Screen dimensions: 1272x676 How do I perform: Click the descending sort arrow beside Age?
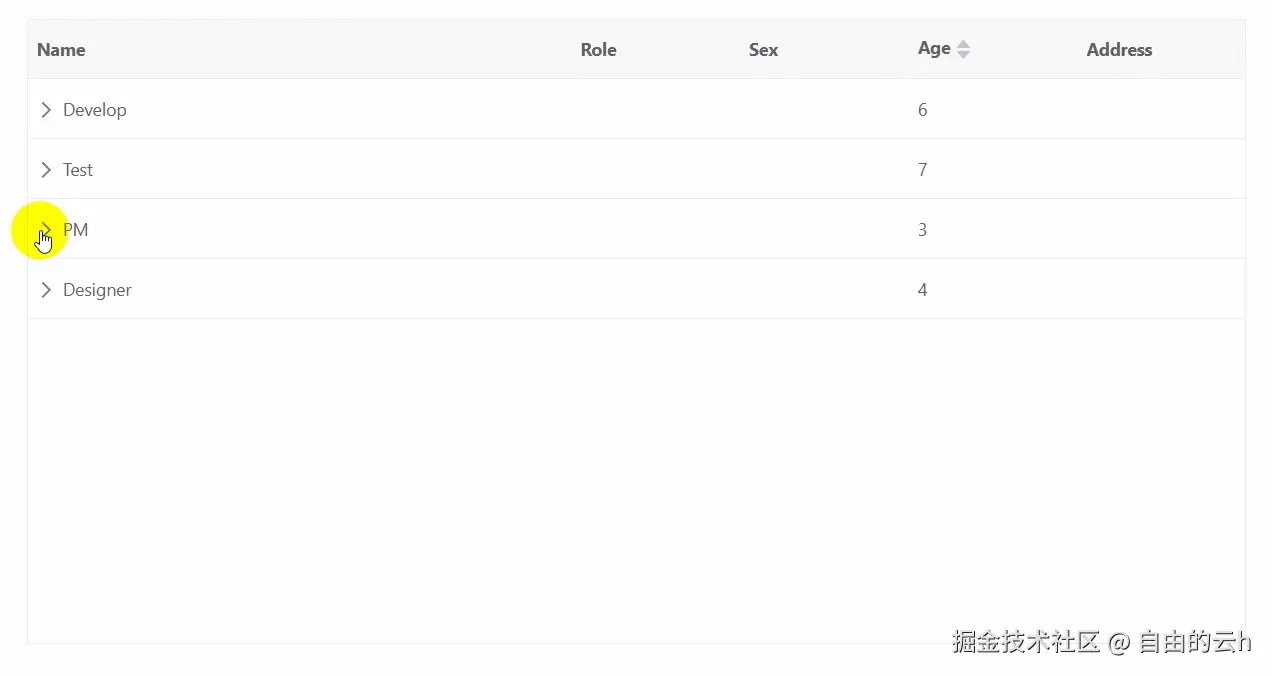(x=963, y=55)
